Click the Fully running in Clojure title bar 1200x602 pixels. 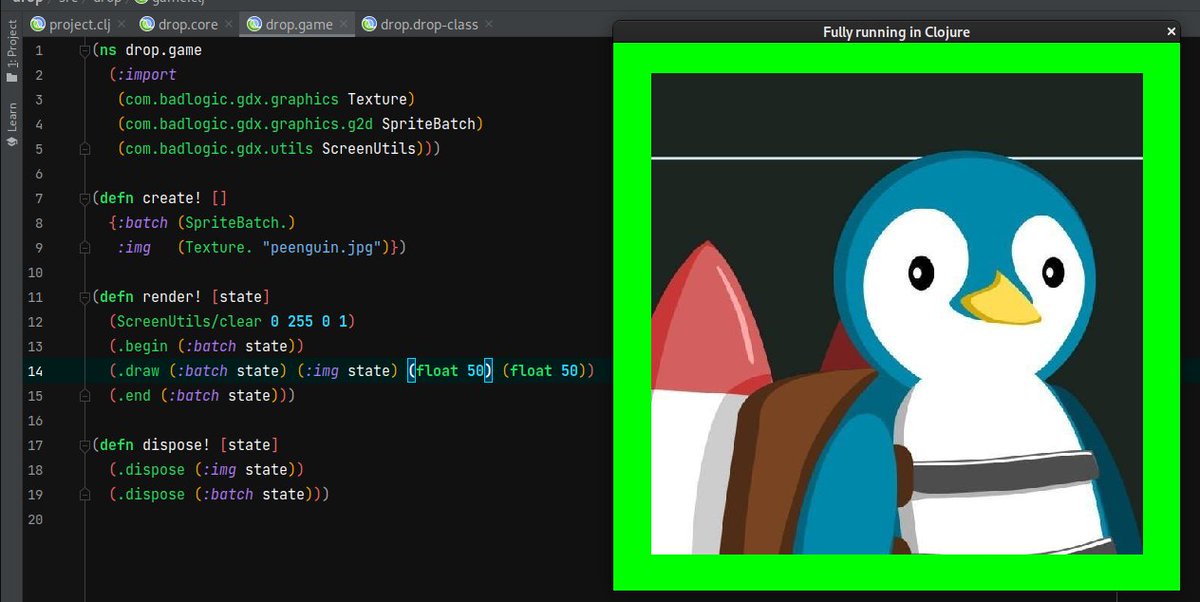(x=896, y=32)
